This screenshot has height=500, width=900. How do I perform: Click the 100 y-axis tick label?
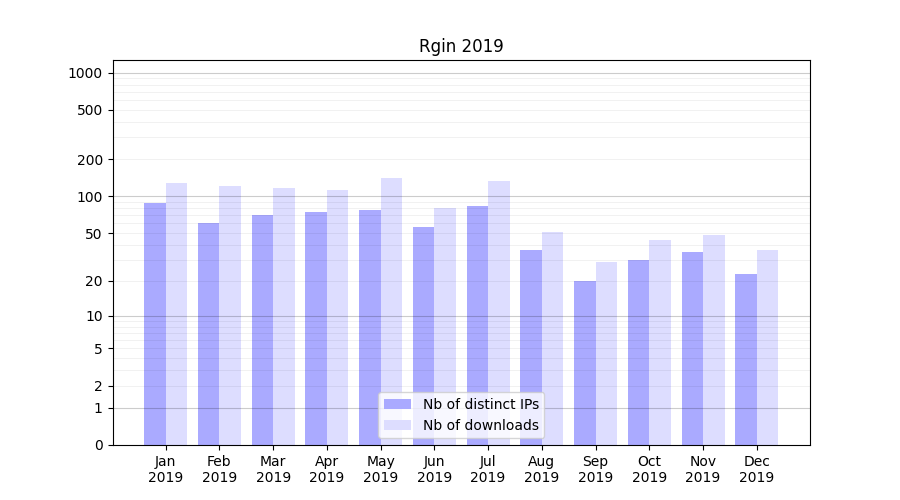point(89,197)
